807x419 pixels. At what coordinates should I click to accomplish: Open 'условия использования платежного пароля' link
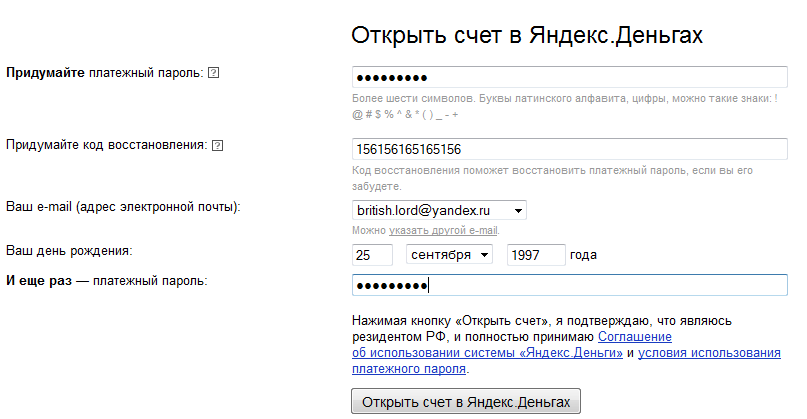(x=708, y=354)
